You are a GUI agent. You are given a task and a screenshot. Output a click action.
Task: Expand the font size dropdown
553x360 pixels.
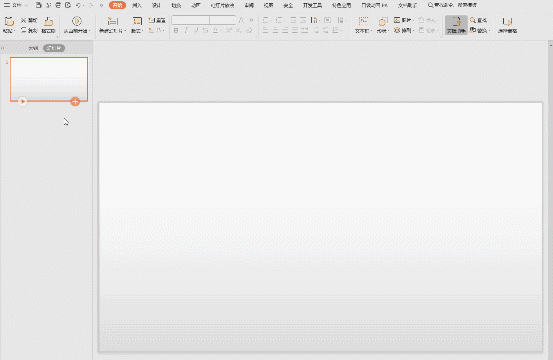233,20
